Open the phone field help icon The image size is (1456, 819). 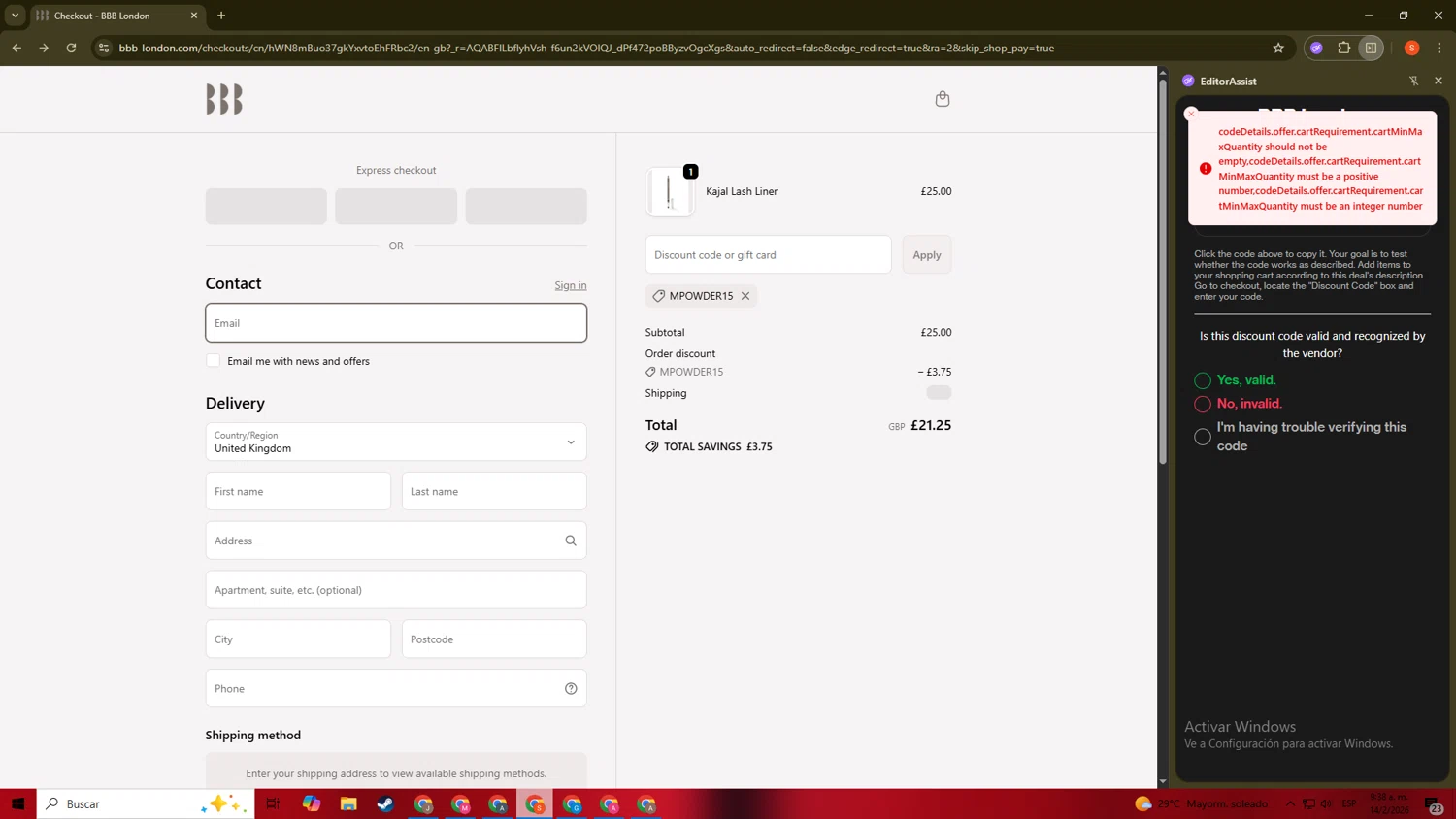point(571,689)
